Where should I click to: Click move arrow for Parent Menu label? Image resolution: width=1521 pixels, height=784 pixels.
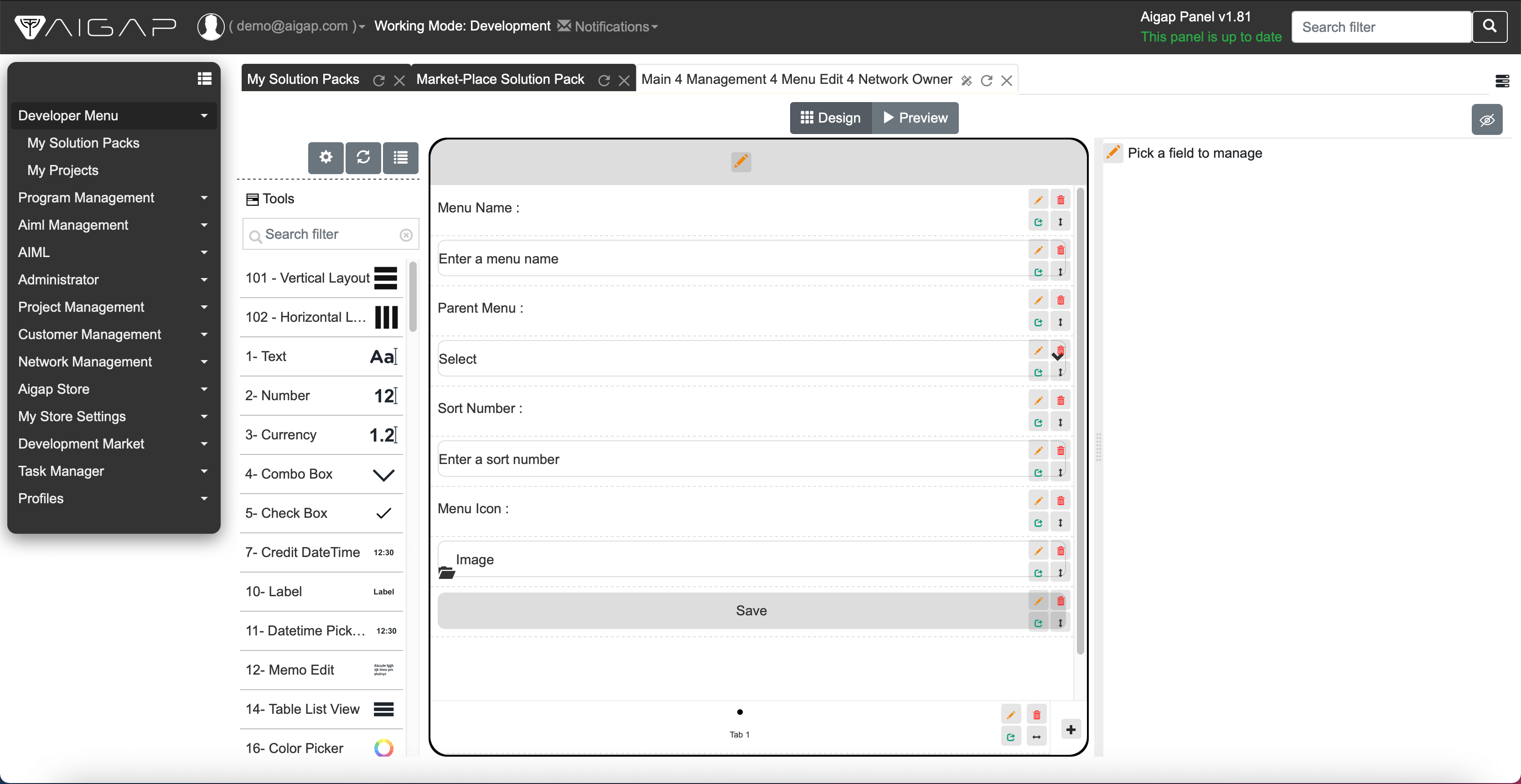[x=1061, y=322]
